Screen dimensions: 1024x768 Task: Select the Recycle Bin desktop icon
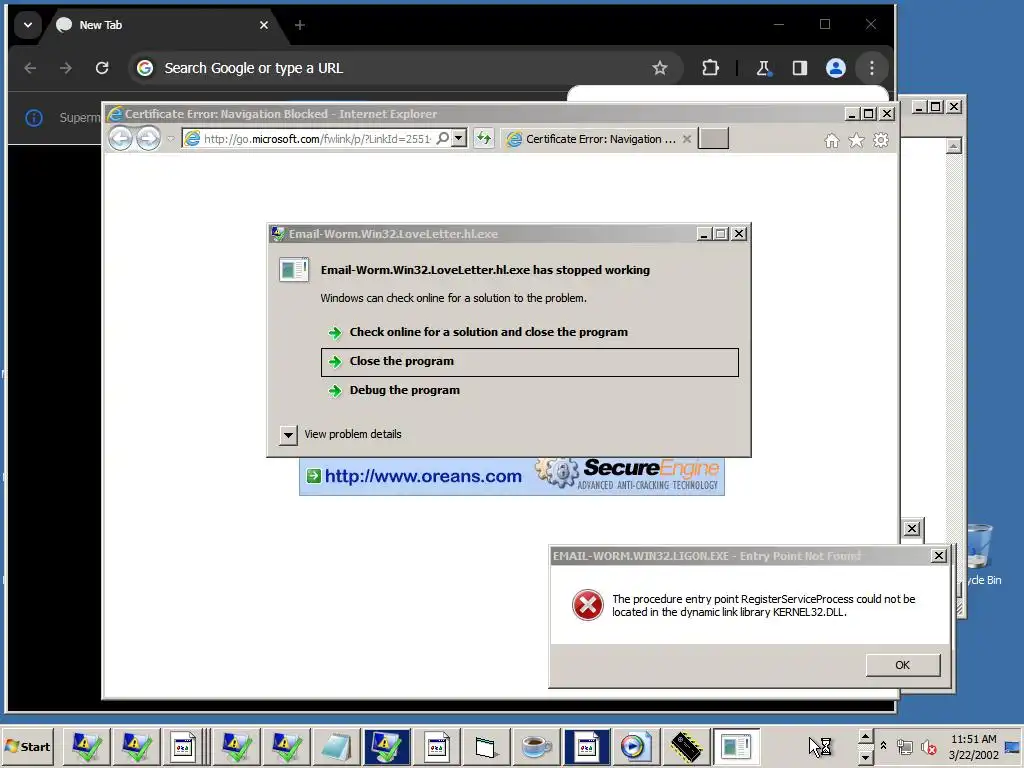[x=980, y=554]
